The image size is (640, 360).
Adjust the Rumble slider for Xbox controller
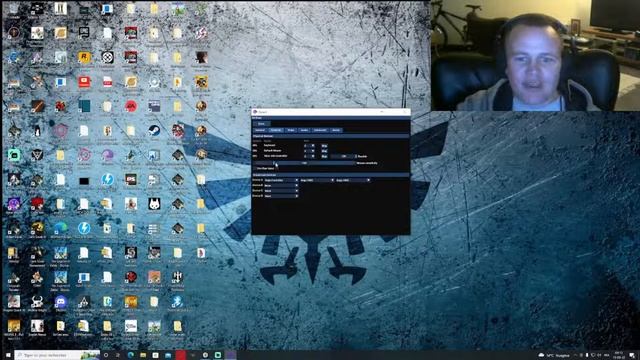pos(342,156)
